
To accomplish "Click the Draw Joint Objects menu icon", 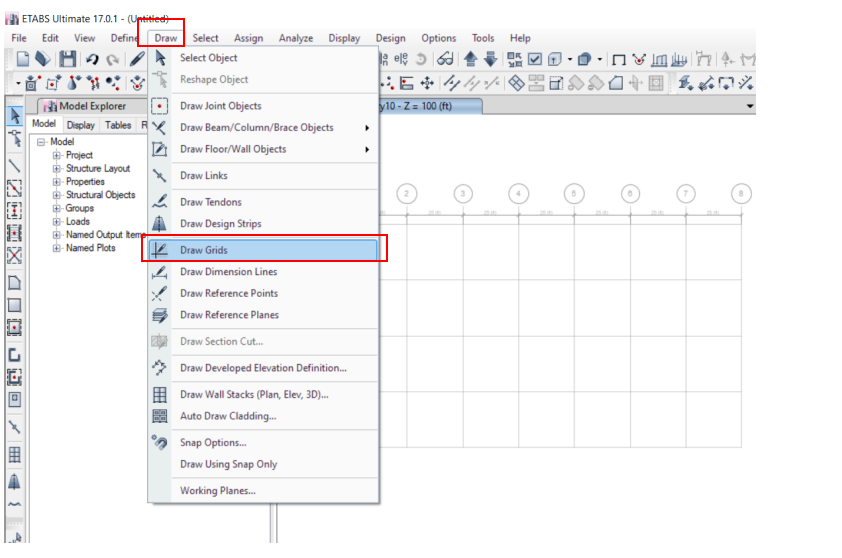I will tap(159, 106).
